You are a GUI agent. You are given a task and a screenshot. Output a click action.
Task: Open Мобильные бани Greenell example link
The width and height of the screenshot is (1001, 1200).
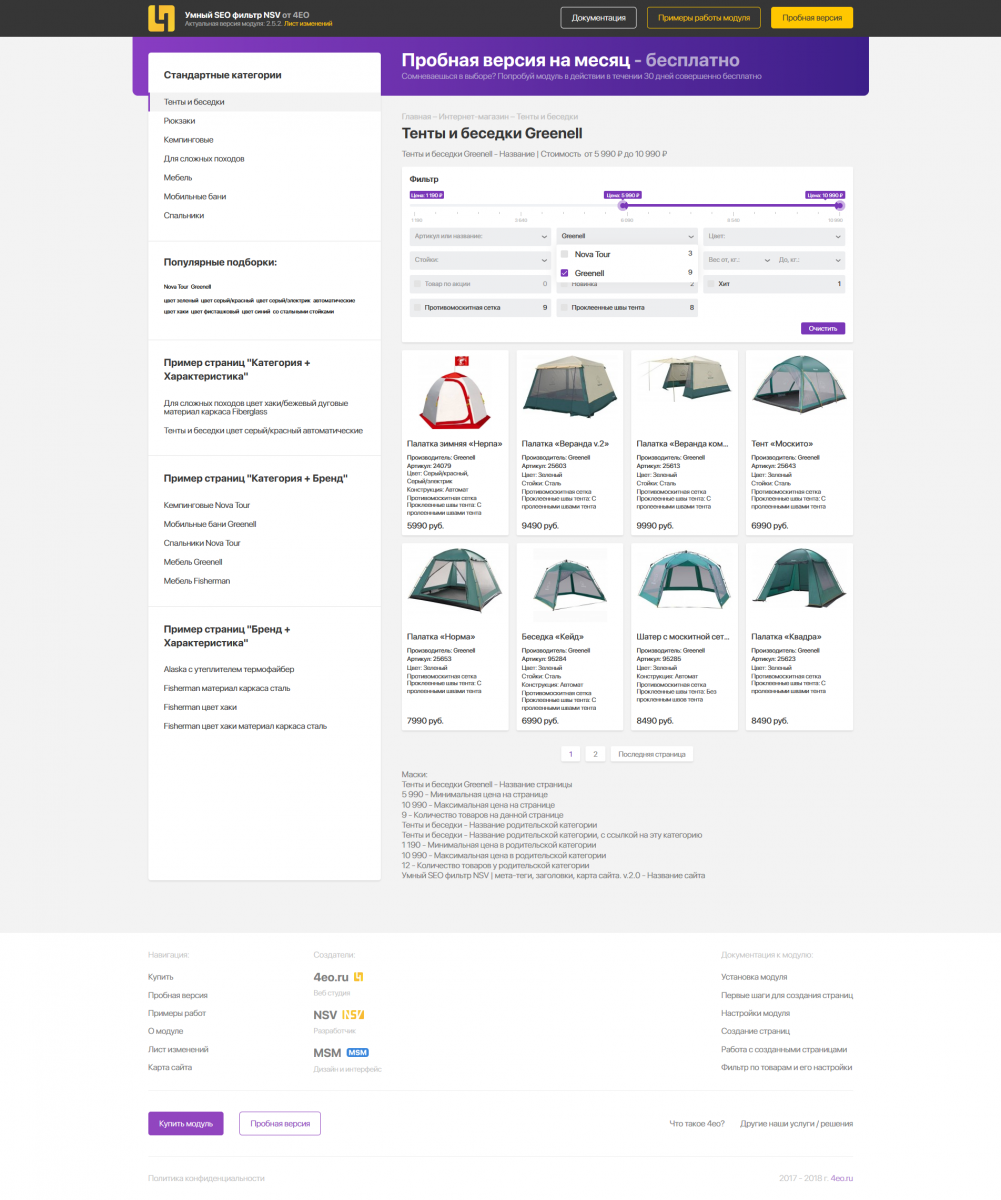pos(210,524)
